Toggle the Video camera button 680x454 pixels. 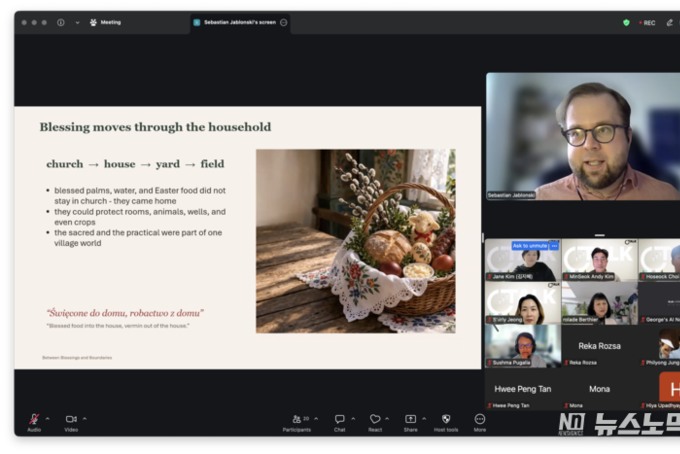point(71,419)
